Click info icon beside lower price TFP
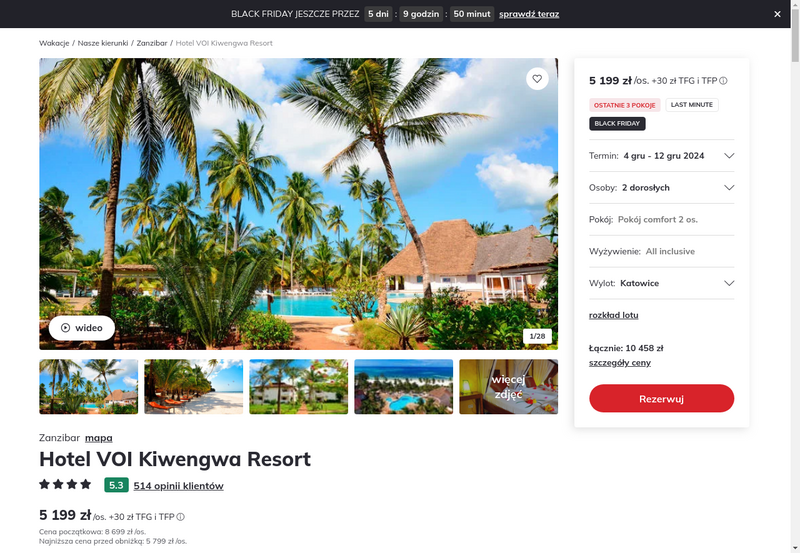The height and width of the screenshot is (553, 800). point(181,517)
